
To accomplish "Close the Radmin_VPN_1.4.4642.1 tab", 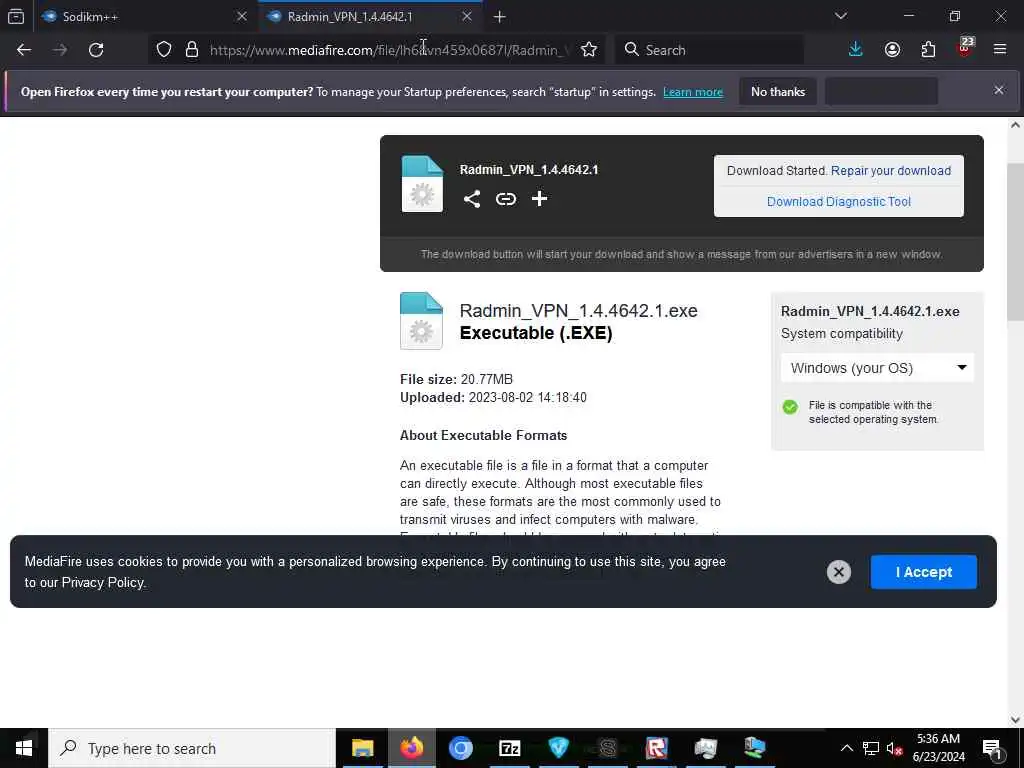I will click(x=467, y=16).
